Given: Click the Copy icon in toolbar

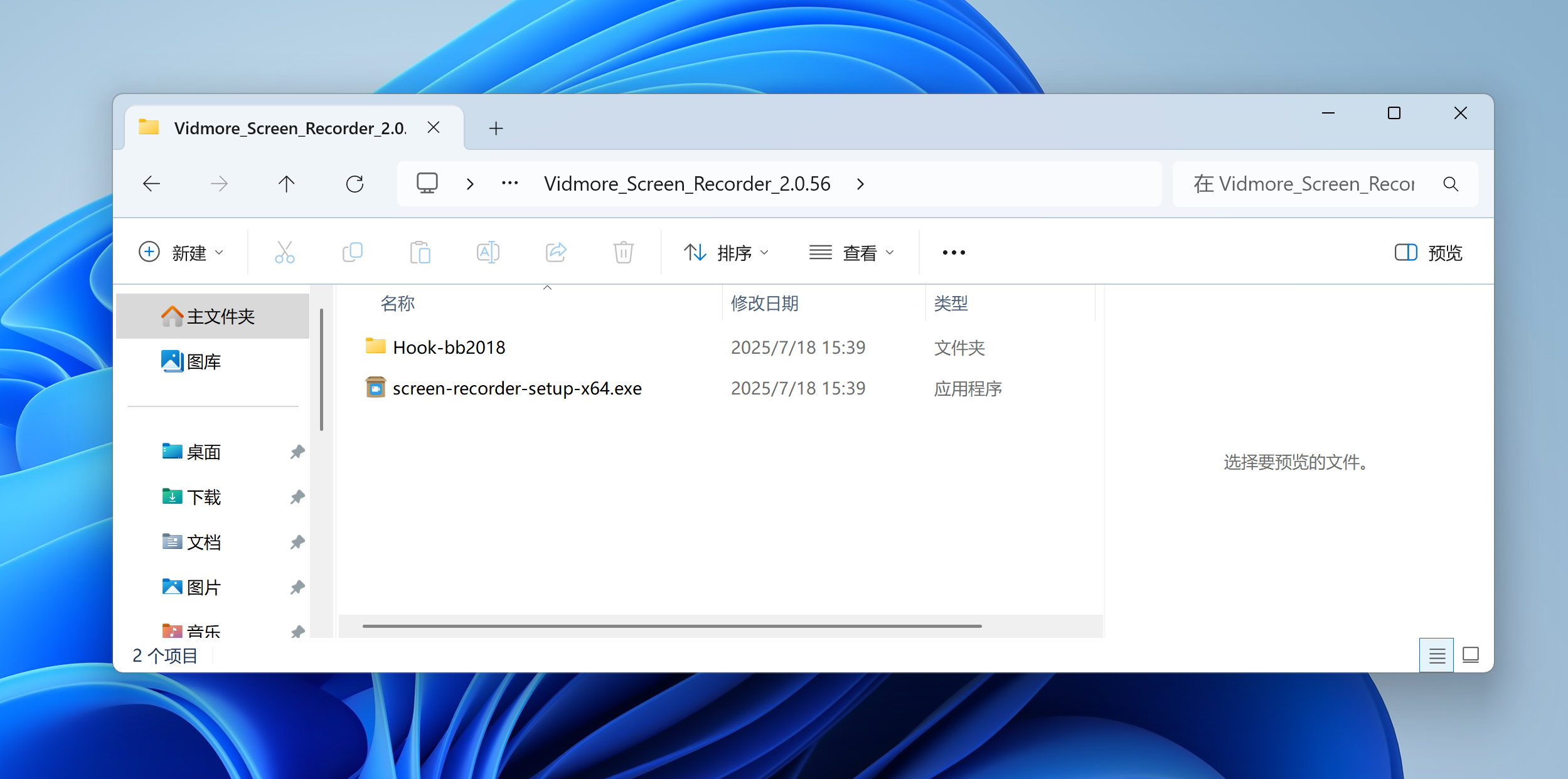Looking at the screenshot, I should [x=353, y=253].
